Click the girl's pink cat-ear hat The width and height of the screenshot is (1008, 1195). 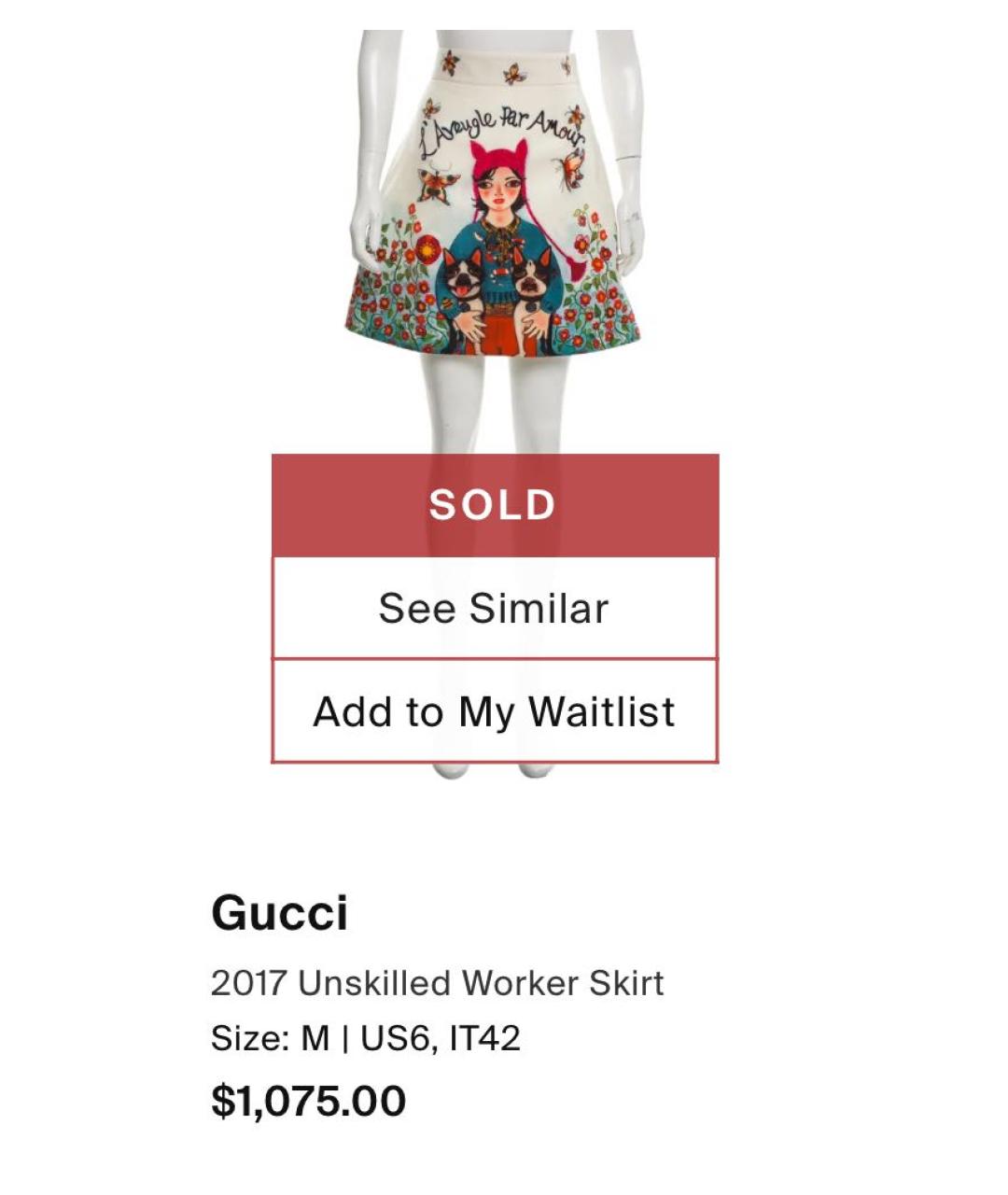[499, 159]
